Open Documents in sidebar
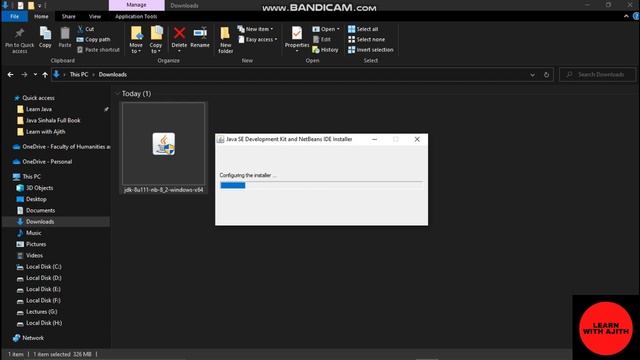 (x=36, y=211)
